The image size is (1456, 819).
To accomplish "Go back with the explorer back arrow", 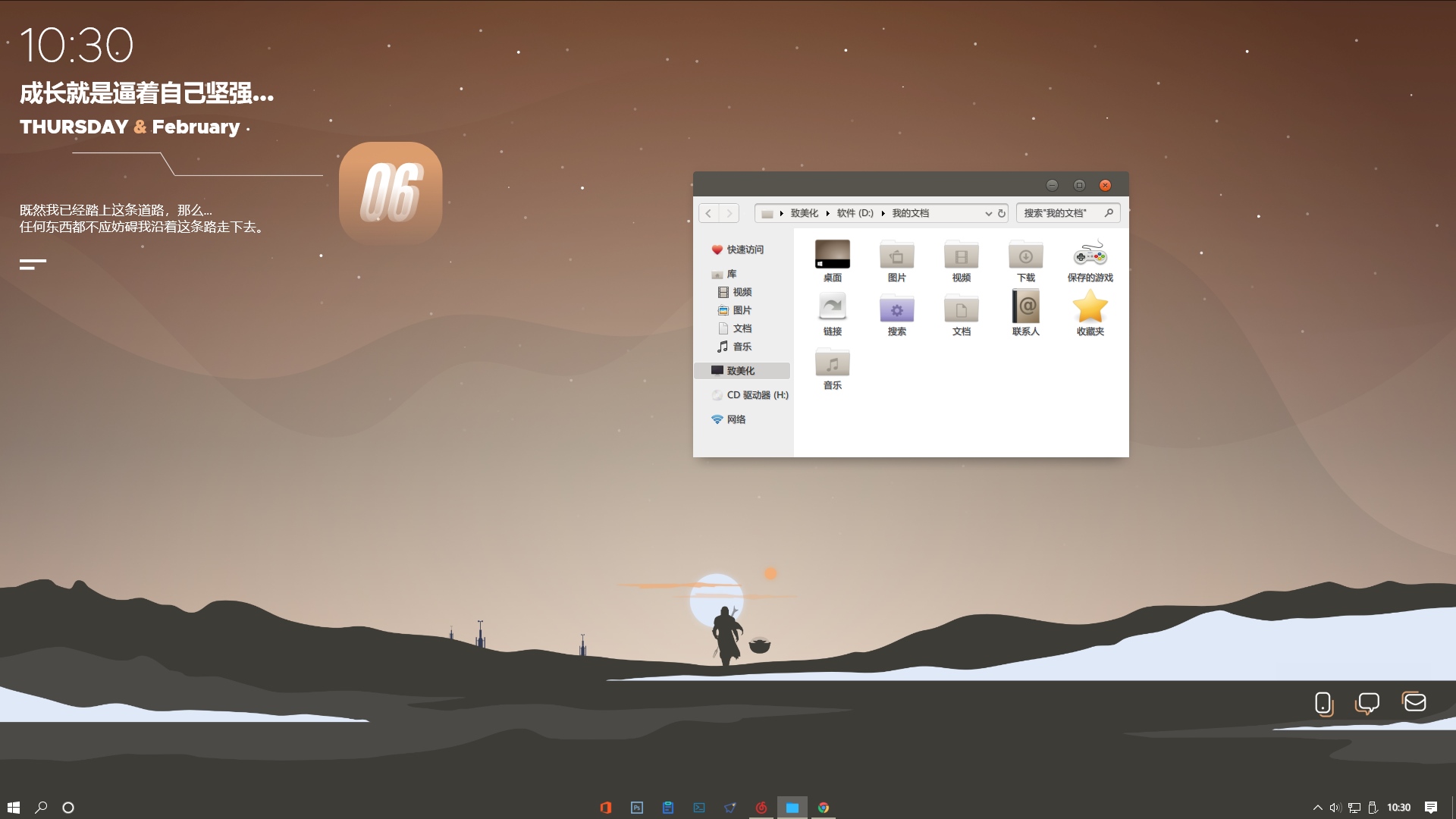I will (708, 213).
